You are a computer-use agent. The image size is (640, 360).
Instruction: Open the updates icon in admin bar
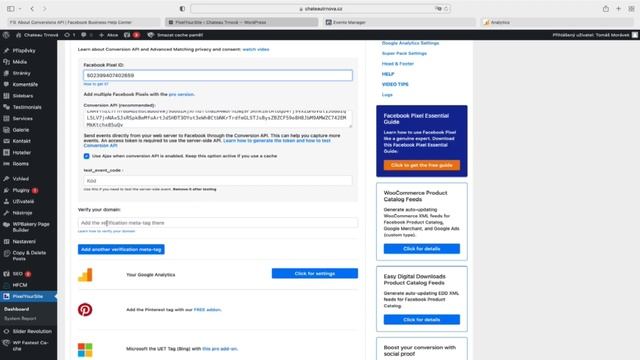click(70, 35)
